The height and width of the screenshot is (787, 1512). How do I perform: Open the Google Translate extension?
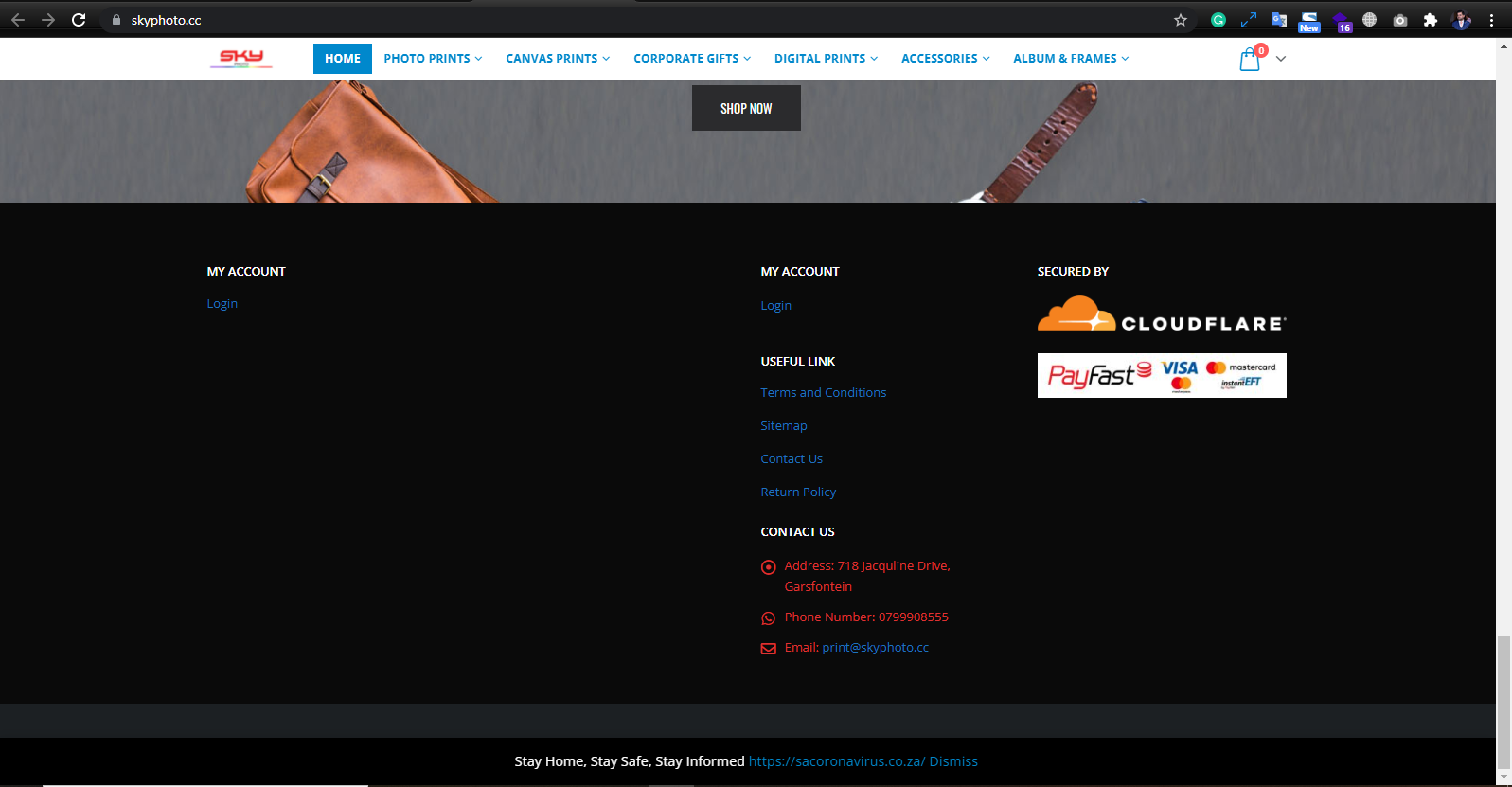[1279, 20]
